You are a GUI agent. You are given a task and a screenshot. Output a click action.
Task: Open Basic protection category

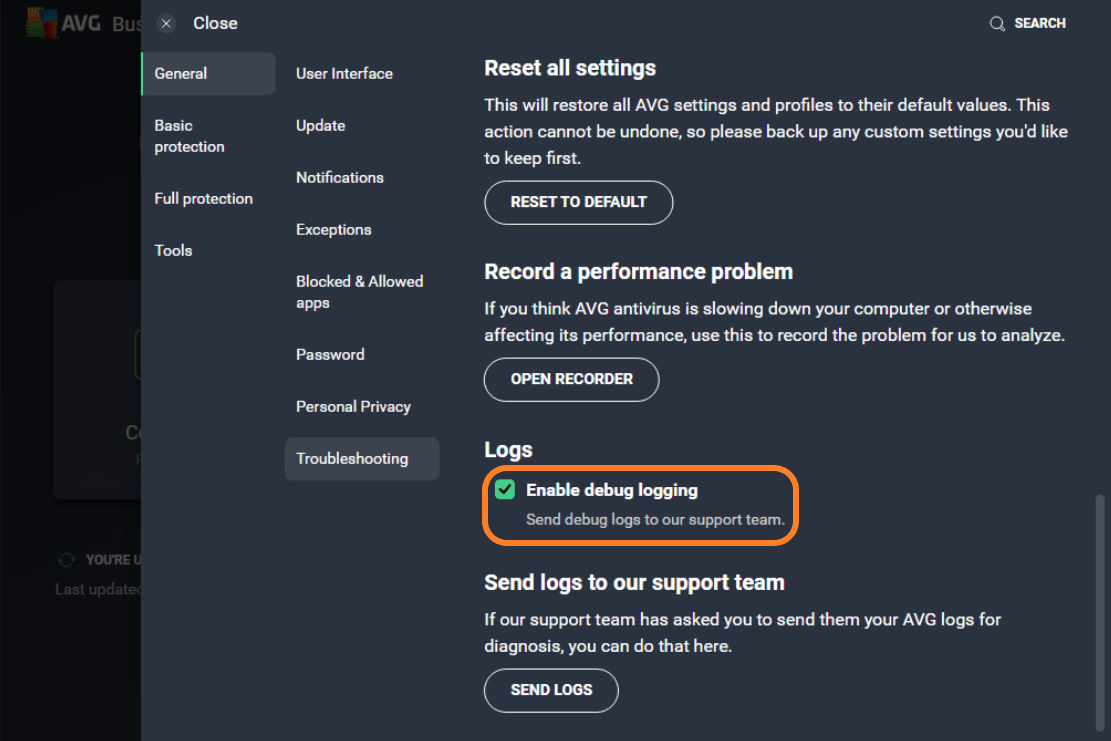click(x=189, y=136)
